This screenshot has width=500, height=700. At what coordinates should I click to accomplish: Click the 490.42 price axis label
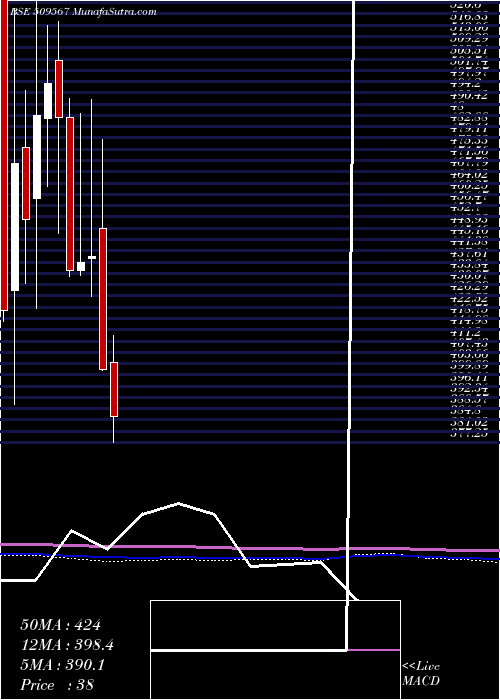469,96
